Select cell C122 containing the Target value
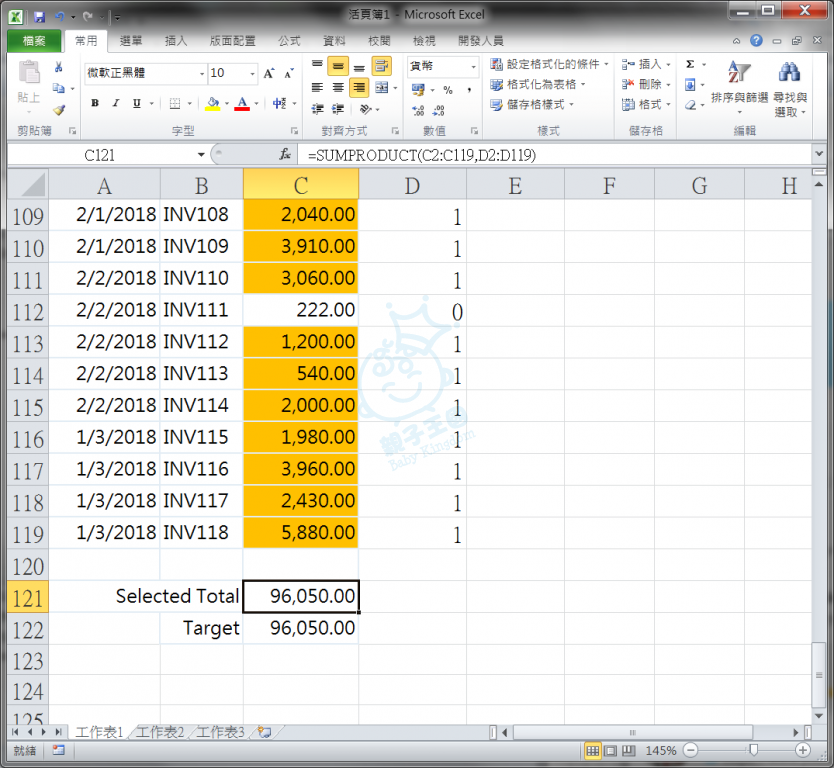 300,628
